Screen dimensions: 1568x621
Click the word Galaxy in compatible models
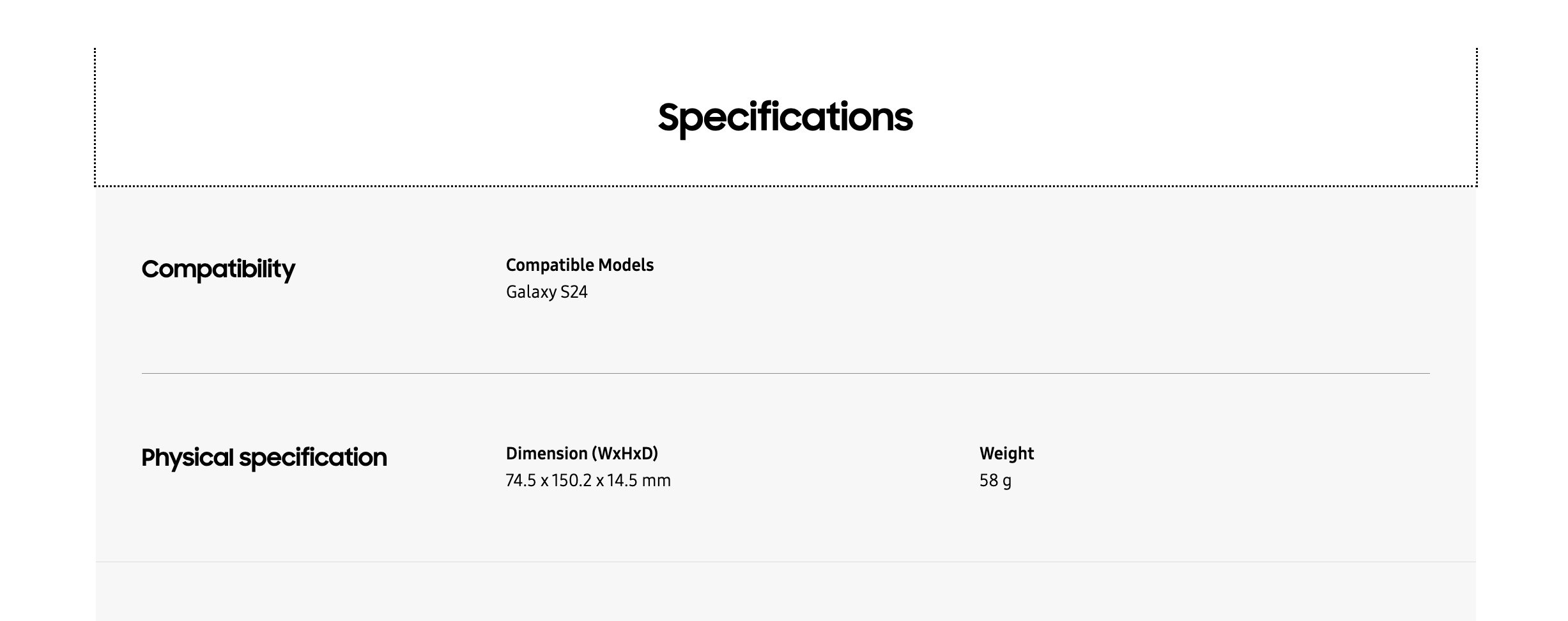click(x=530, y=292)
